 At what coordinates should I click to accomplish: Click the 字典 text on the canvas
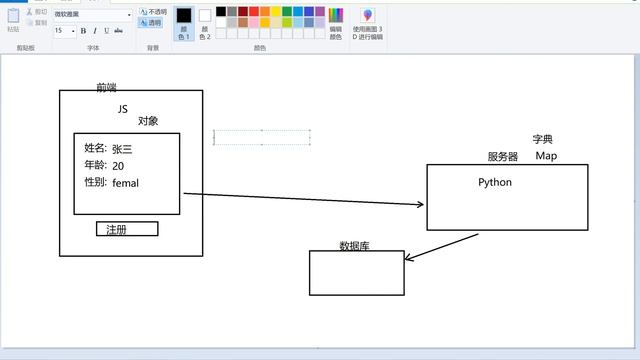coord(542,139)
